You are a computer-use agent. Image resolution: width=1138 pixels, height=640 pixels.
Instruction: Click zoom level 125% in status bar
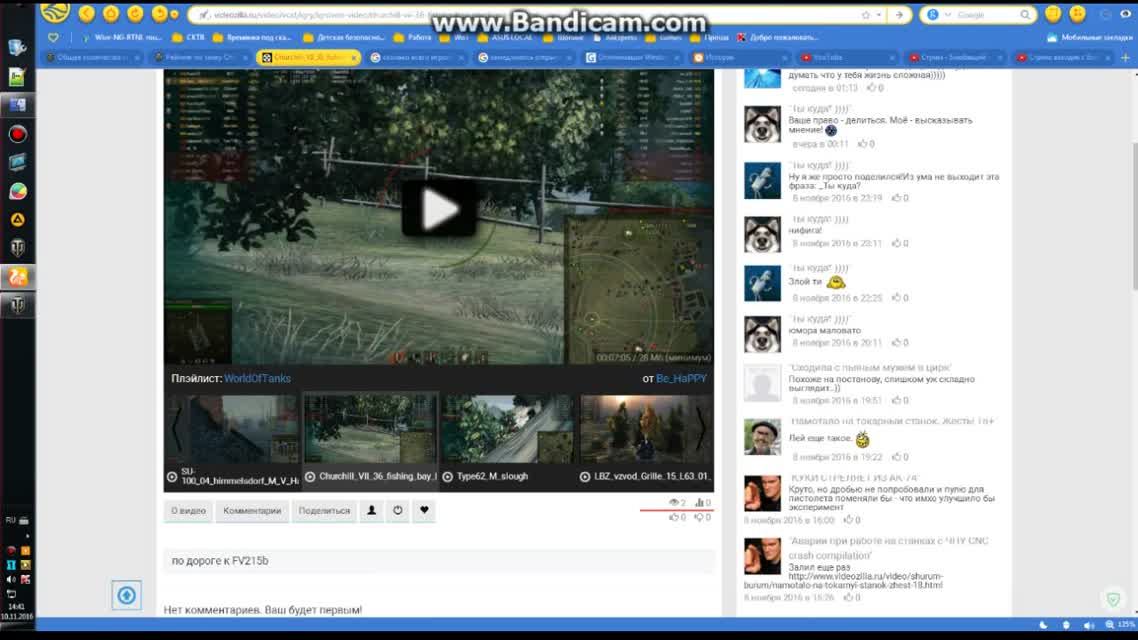pyautogui.click(x=1119, y=625)
